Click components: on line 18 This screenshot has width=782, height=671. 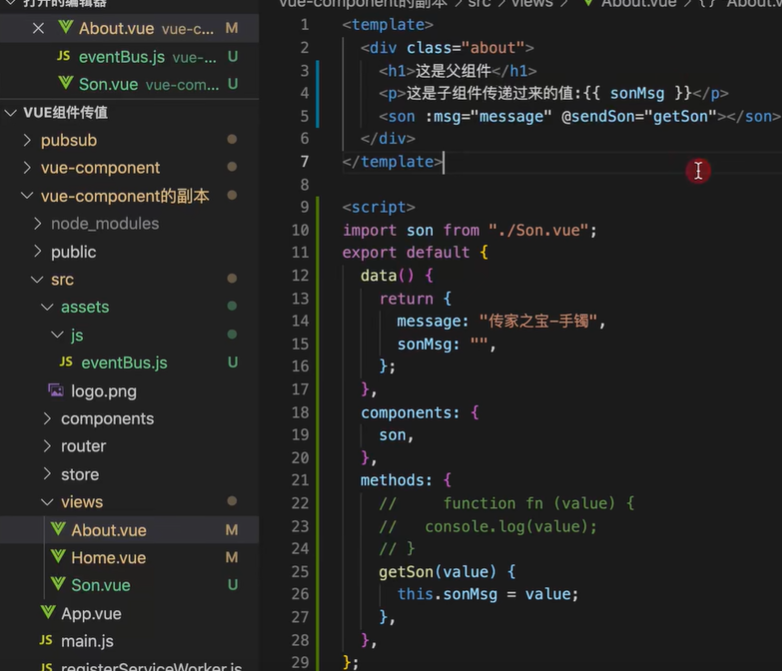pos(410,413)
